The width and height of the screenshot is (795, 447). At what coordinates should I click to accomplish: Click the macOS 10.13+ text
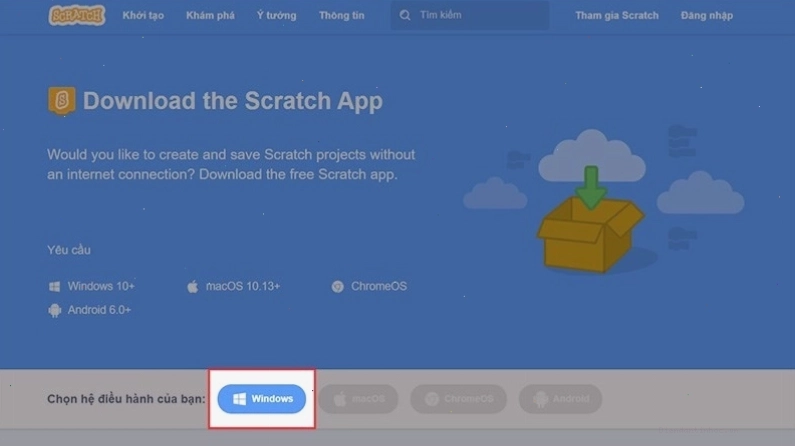pos(243,286)
